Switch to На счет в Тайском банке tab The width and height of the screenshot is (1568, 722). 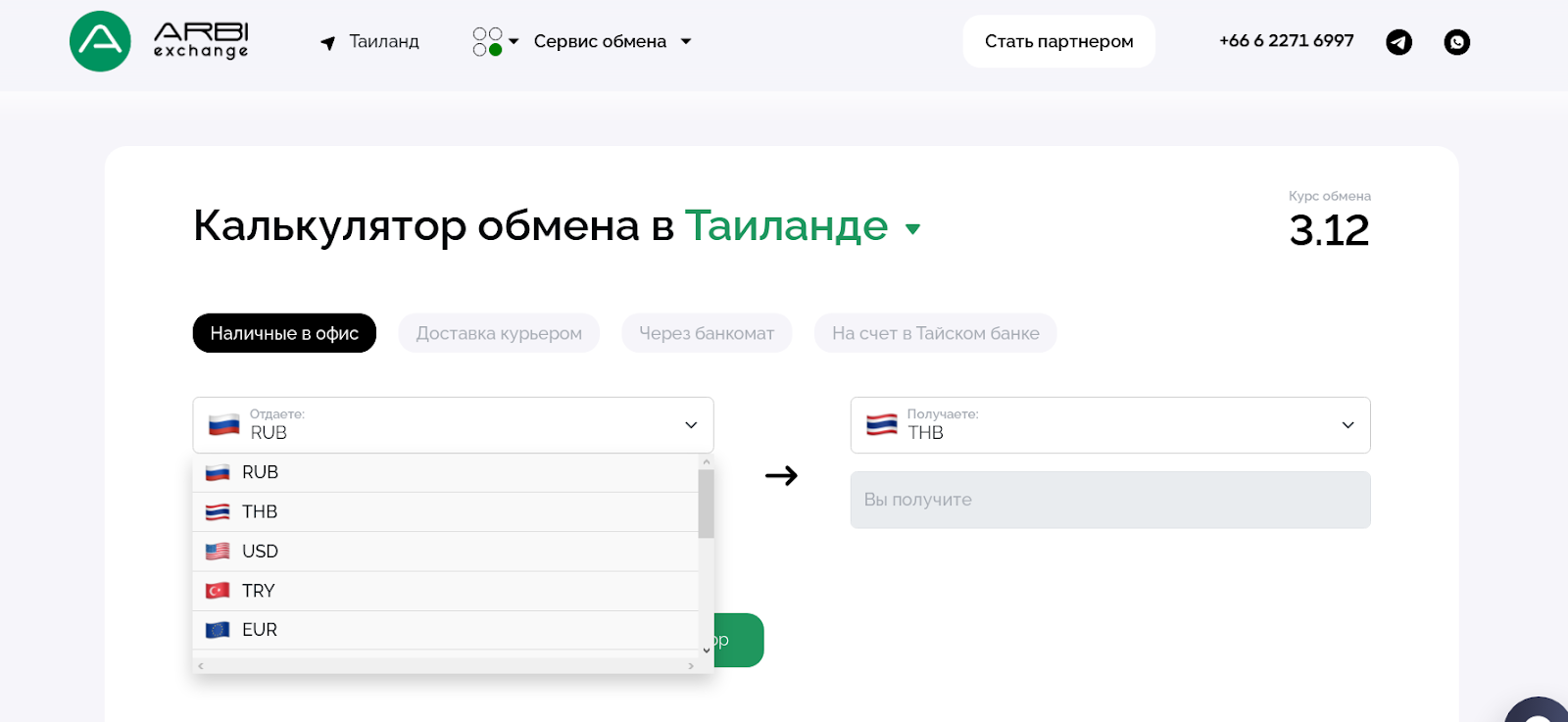936,333
